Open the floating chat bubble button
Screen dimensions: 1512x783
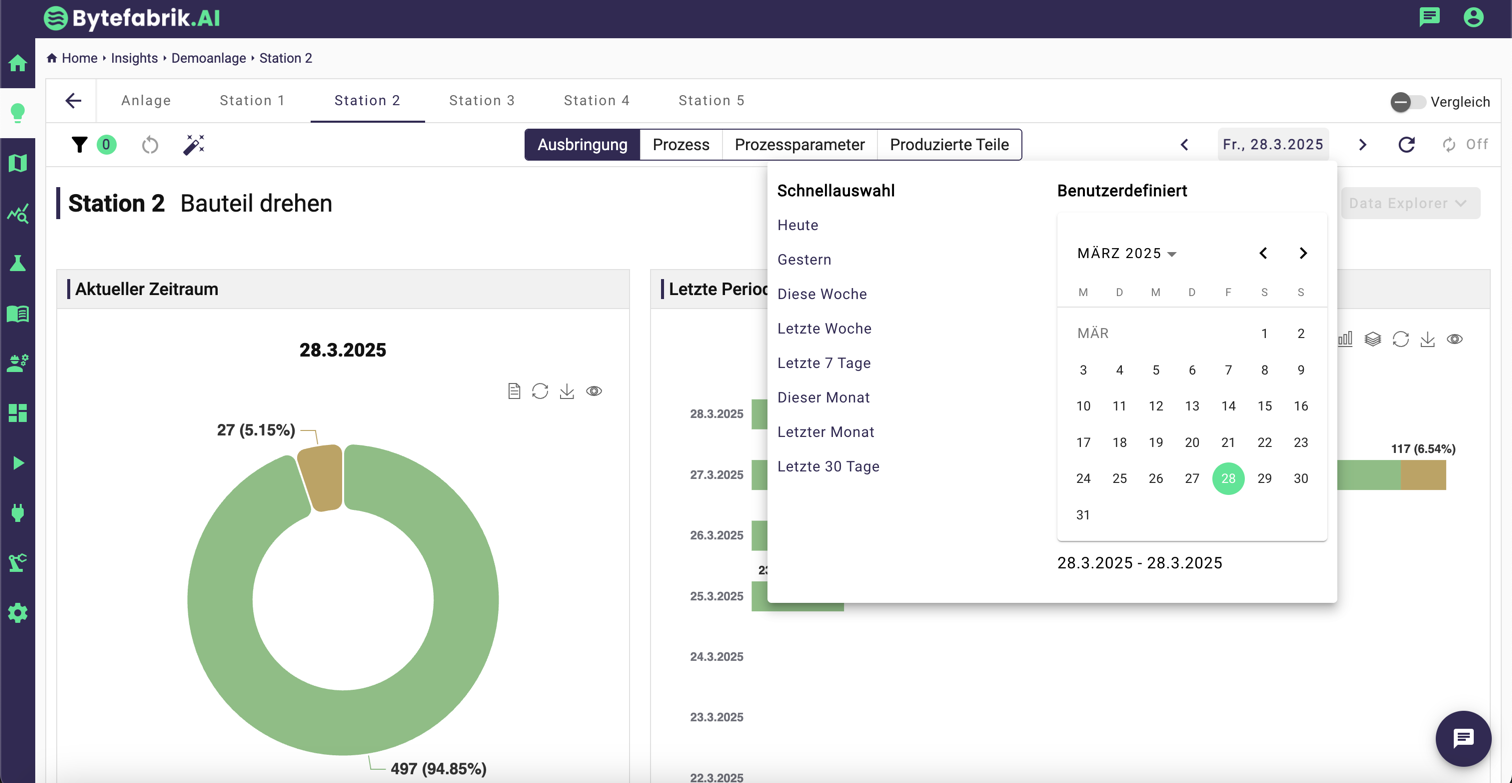coord(1463,738)
